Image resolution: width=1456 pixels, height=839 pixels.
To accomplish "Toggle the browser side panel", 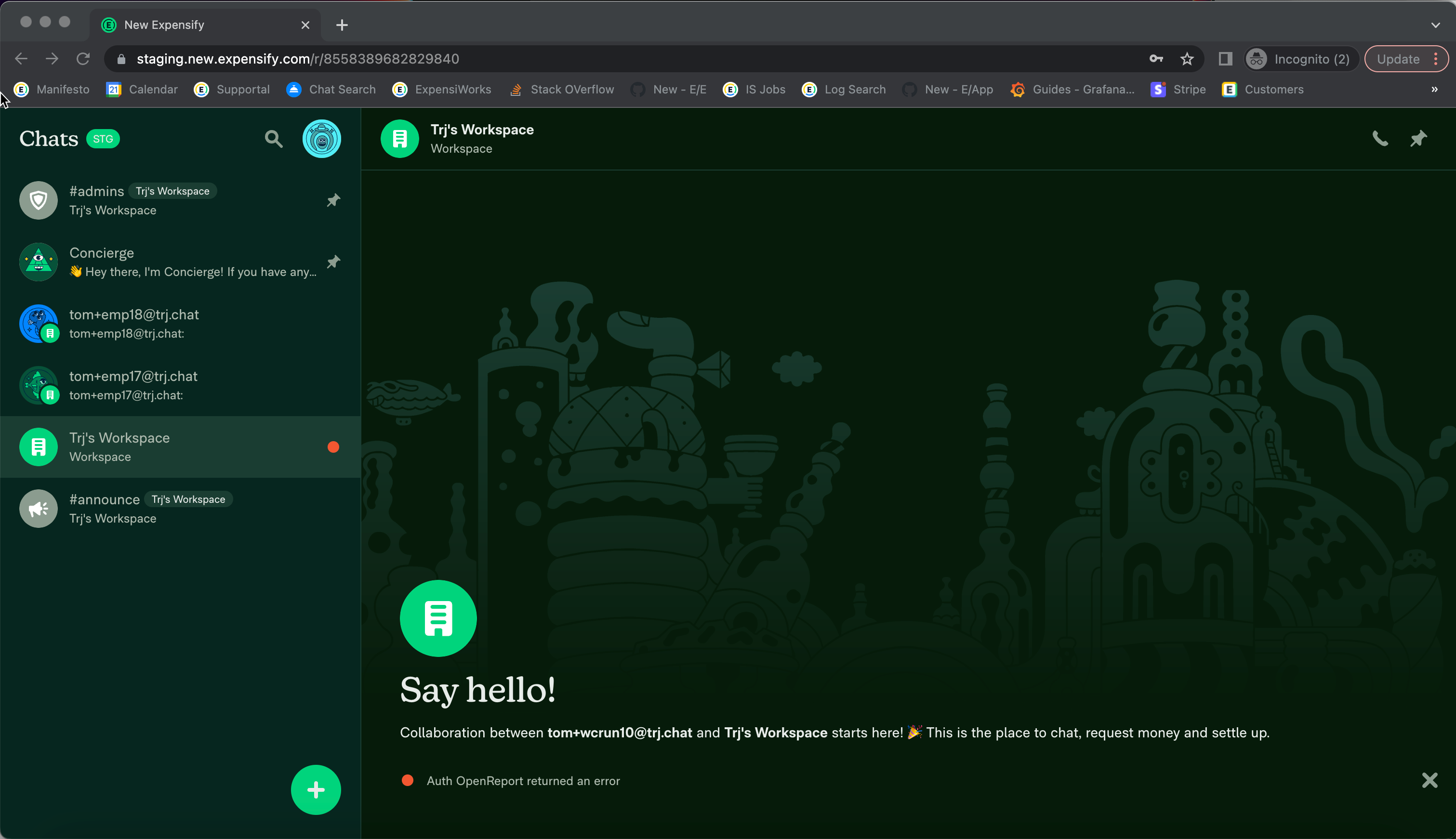I will (x=1225, y=59).
